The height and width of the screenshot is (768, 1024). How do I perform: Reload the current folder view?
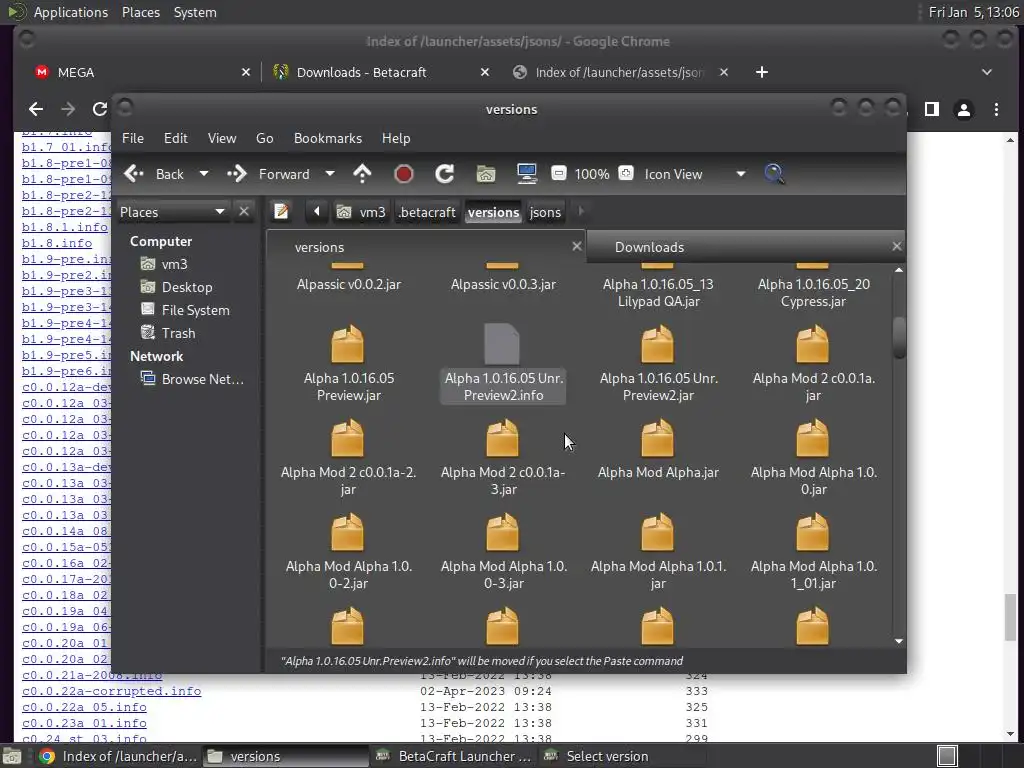(x=445, y=174)
